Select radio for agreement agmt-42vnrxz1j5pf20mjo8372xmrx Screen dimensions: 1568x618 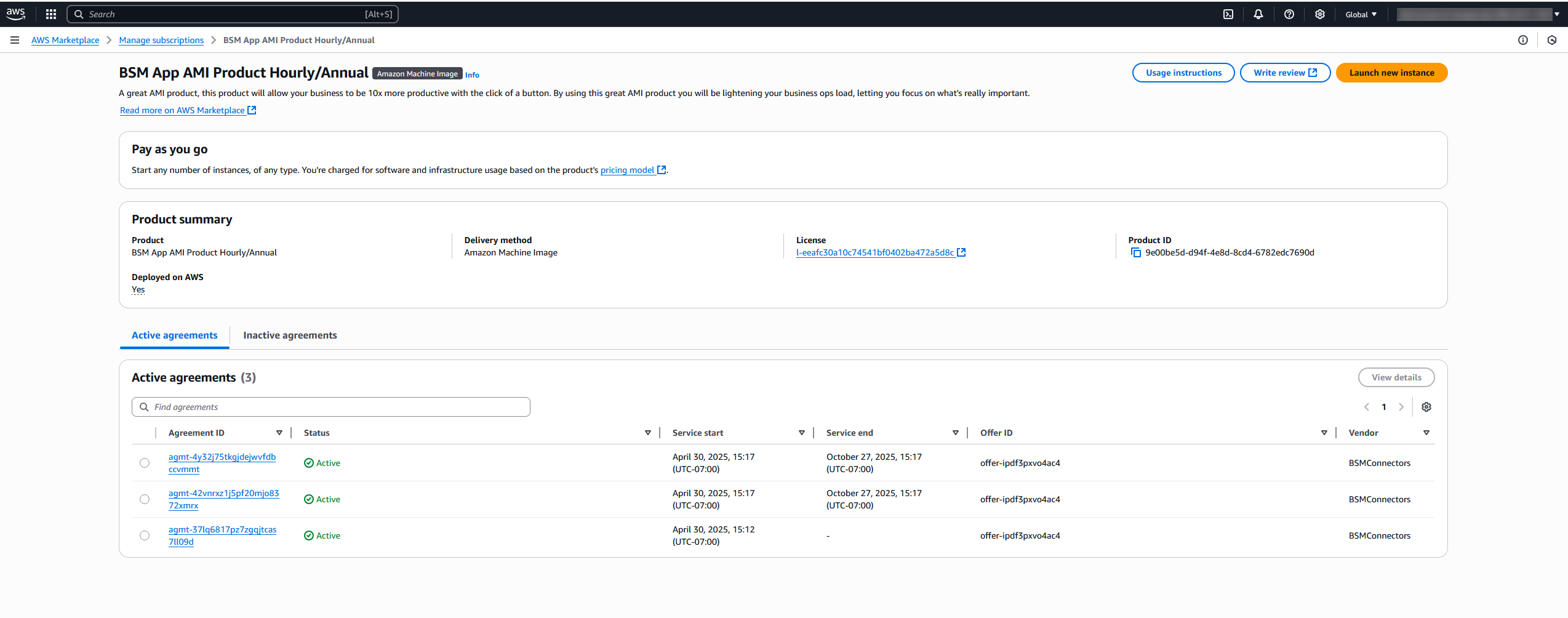[144, 499]
